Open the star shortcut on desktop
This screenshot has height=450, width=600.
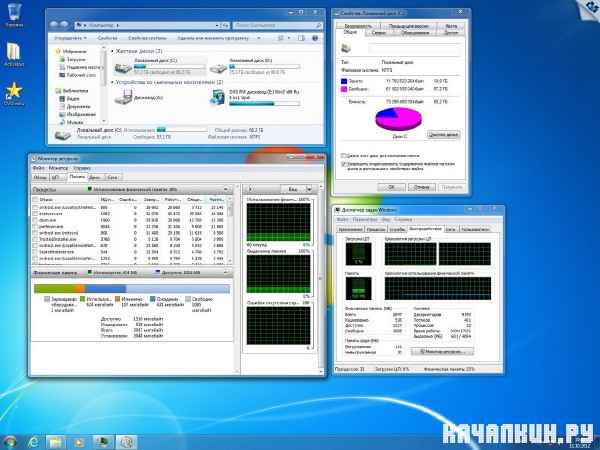pyautogui.click(x=14, y=93)
